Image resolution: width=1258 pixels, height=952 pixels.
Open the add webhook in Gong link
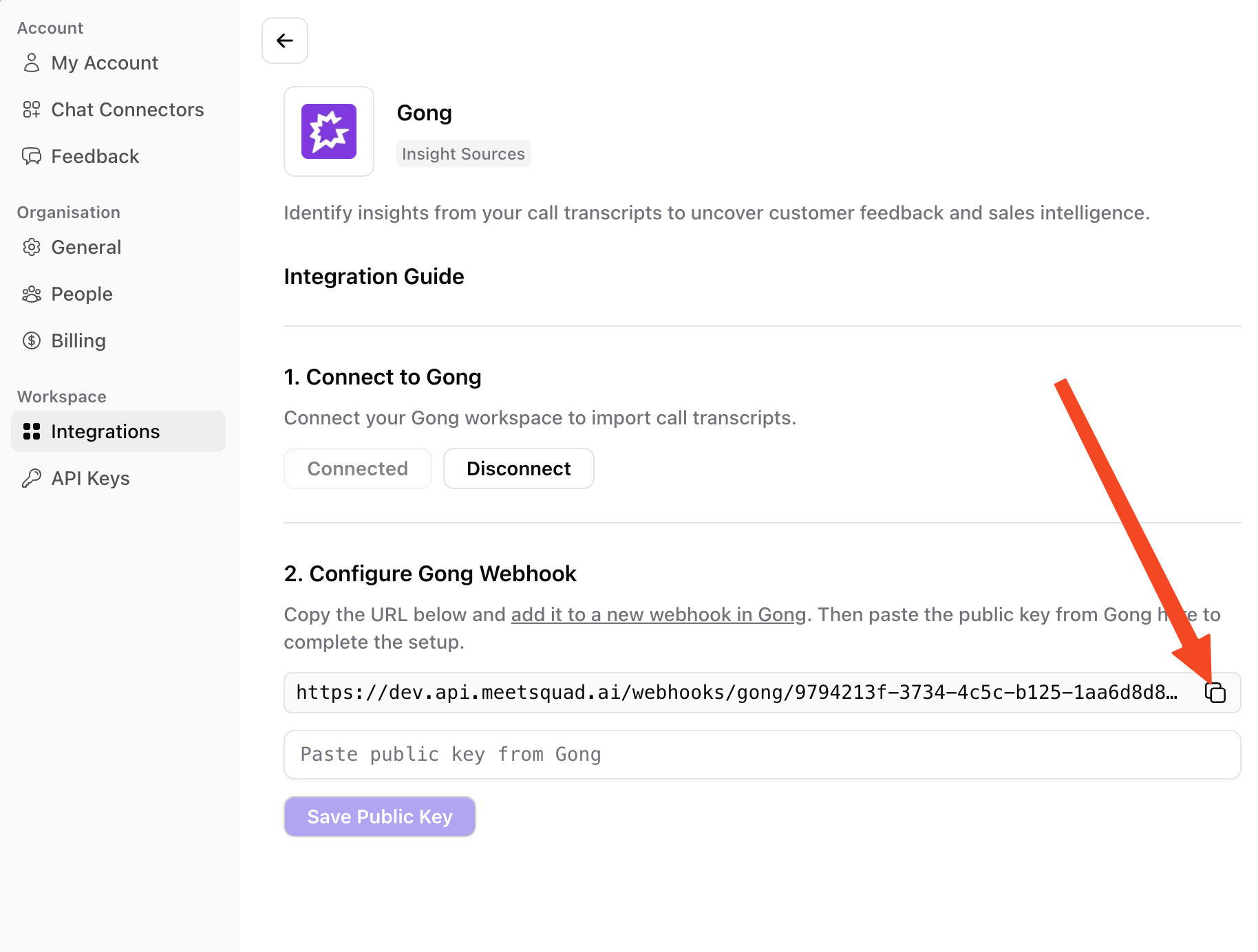tap(657, 614)
